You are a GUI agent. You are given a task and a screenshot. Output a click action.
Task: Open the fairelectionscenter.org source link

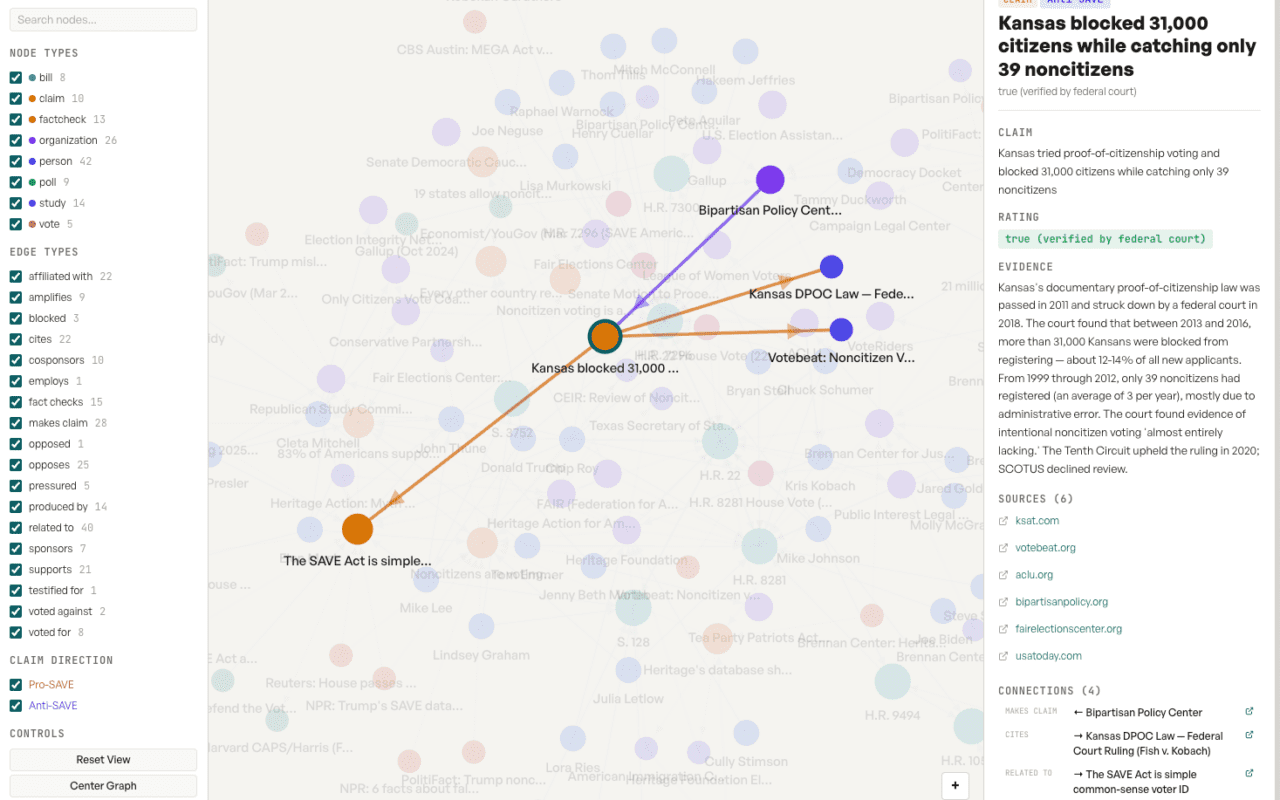click(x=1068, y=629)
